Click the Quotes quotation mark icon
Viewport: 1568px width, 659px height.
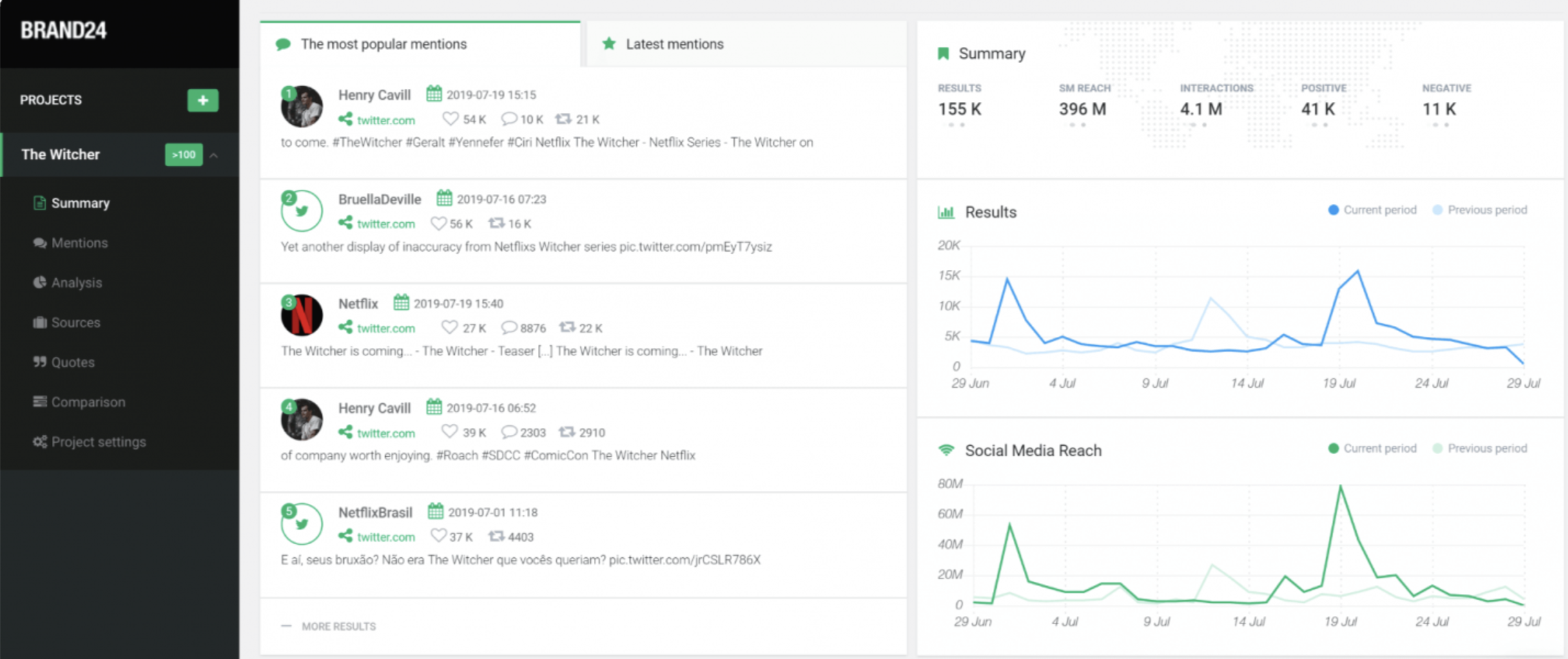click(40, 362)
